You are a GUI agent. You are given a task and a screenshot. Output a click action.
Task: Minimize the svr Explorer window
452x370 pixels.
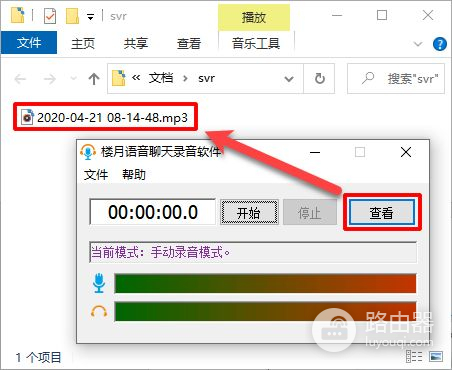(337, 15)
